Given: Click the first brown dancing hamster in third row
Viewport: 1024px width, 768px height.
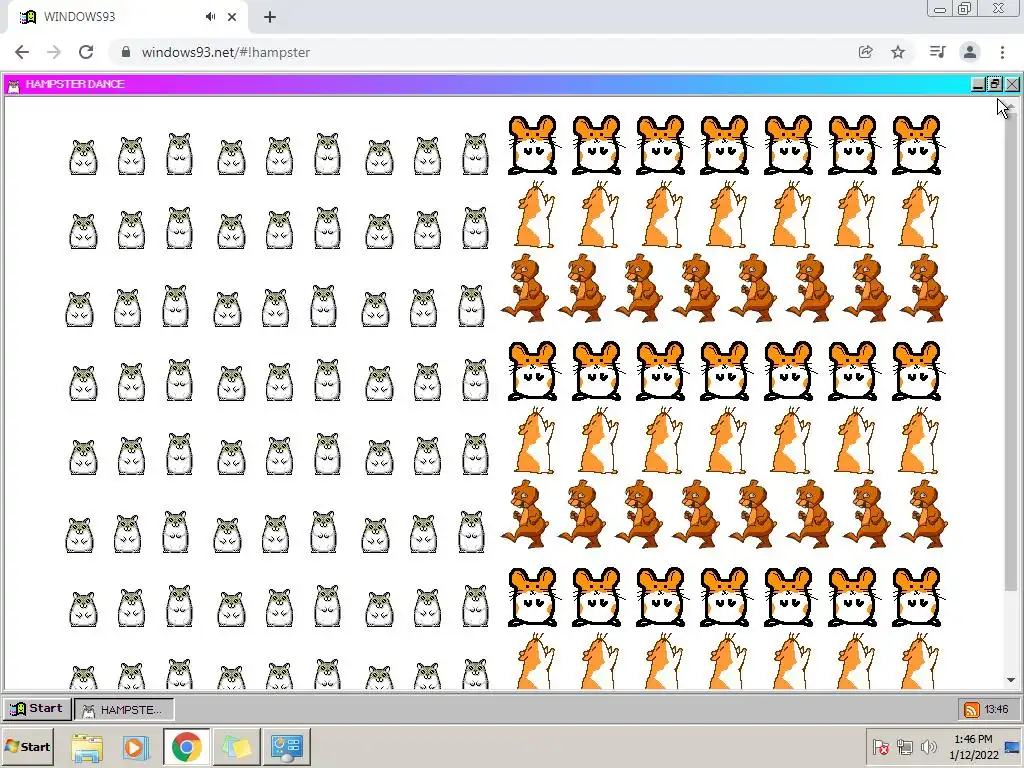Looking at the screenshot, I should [x=525, y=288].
